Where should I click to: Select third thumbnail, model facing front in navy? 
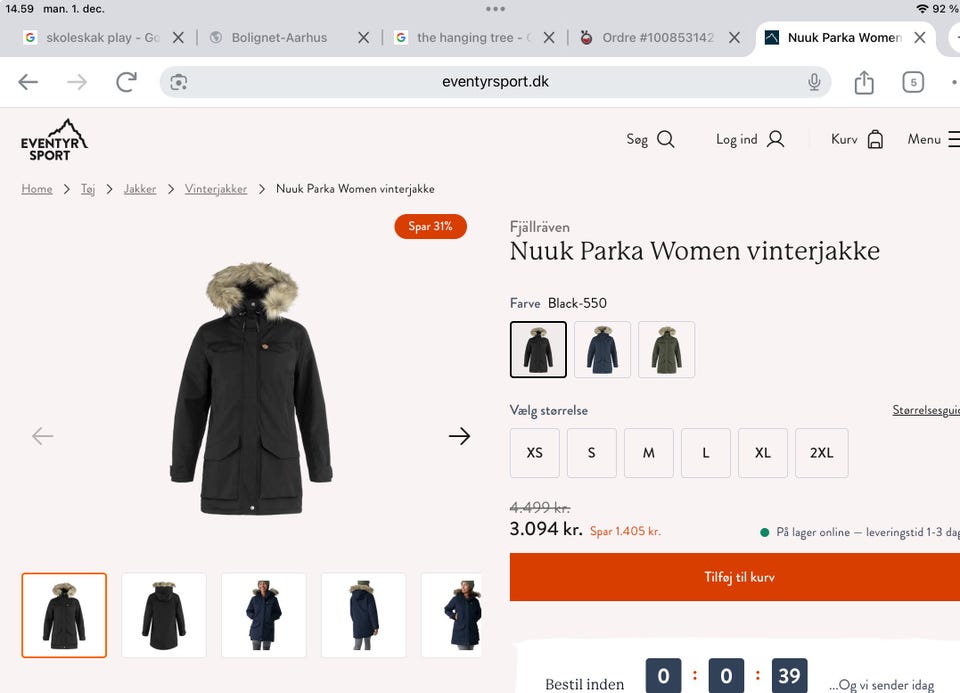(x=264, y=615)
